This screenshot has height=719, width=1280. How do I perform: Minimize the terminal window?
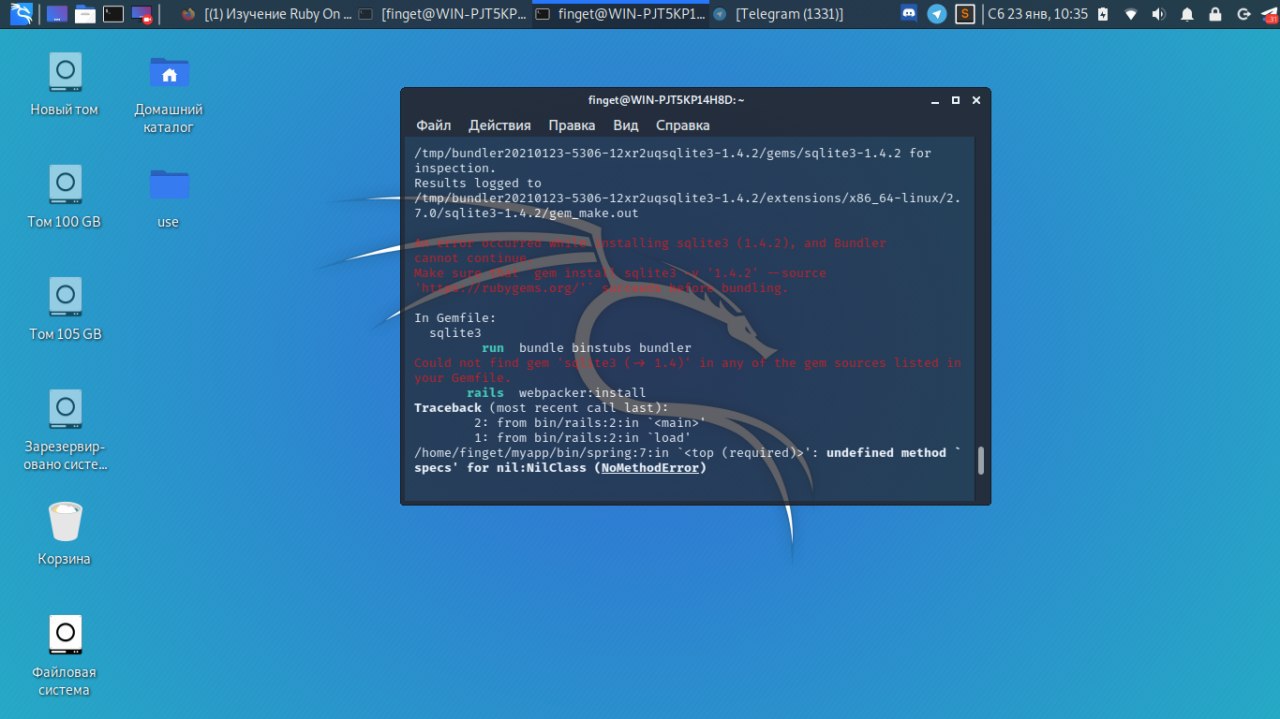point(935,100)
